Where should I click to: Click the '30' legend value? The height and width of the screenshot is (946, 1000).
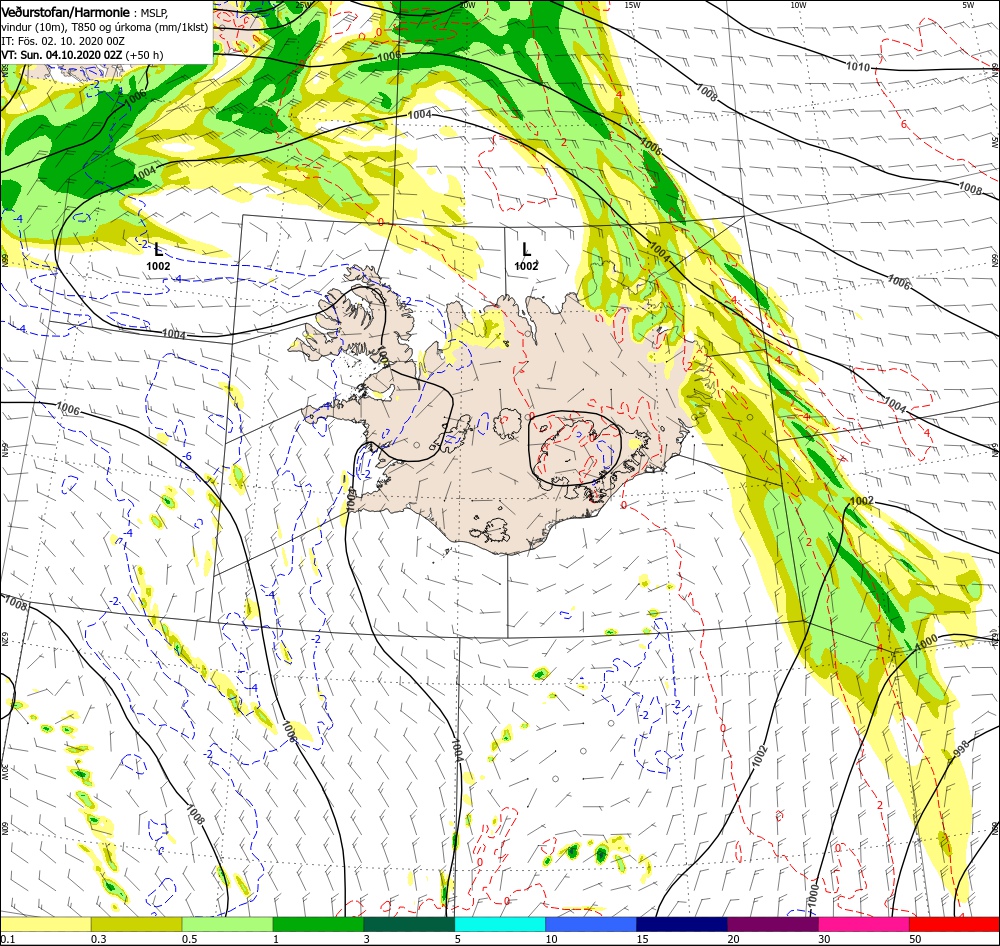tap(824, 939)
